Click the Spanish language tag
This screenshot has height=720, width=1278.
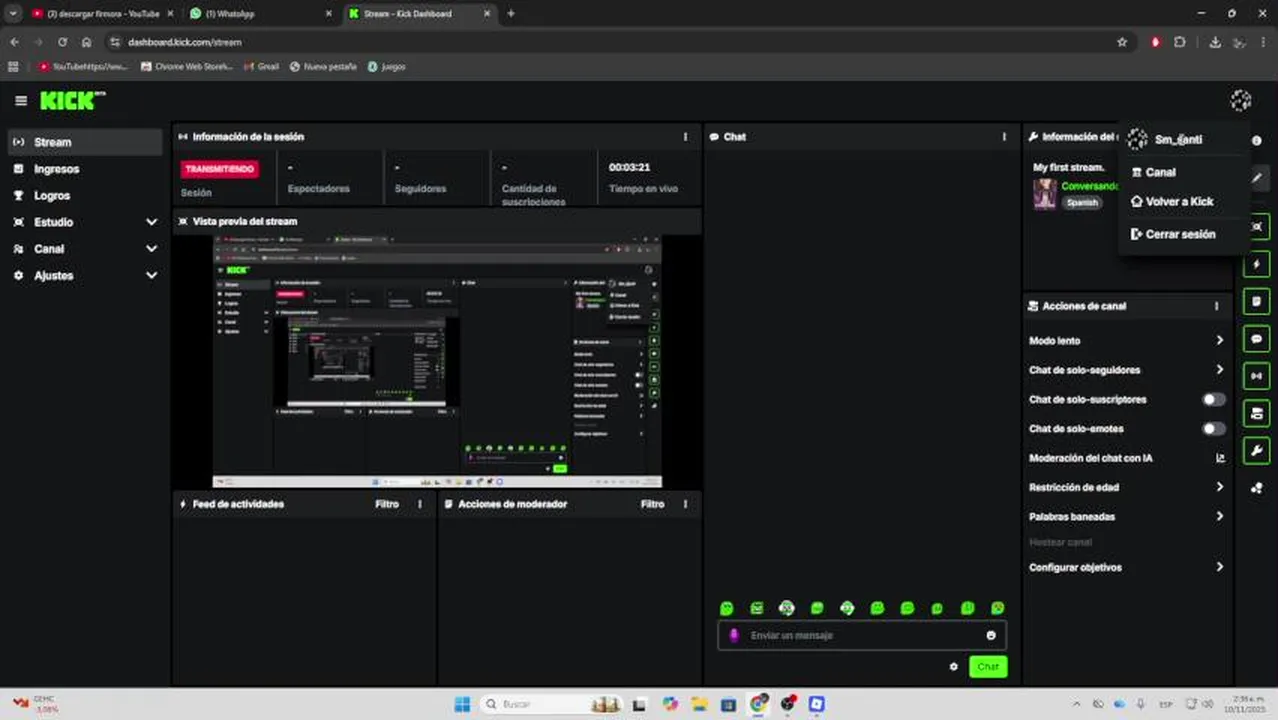point(1082,202)
